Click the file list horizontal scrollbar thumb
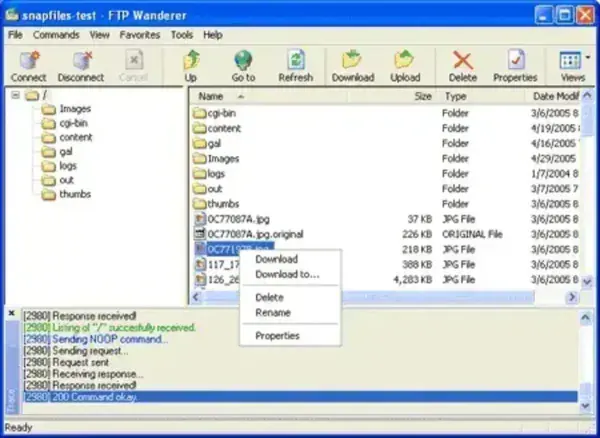 pos(368,297)
